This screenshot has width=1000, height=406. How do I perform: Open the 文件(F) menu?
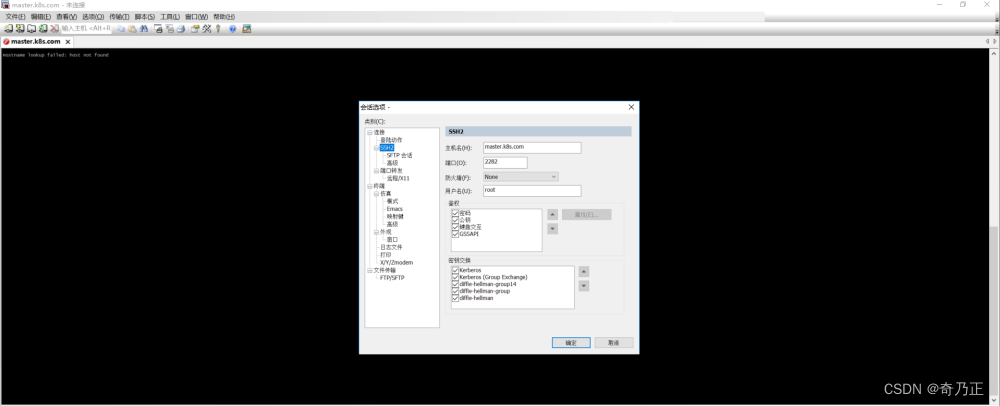[15, 17]
